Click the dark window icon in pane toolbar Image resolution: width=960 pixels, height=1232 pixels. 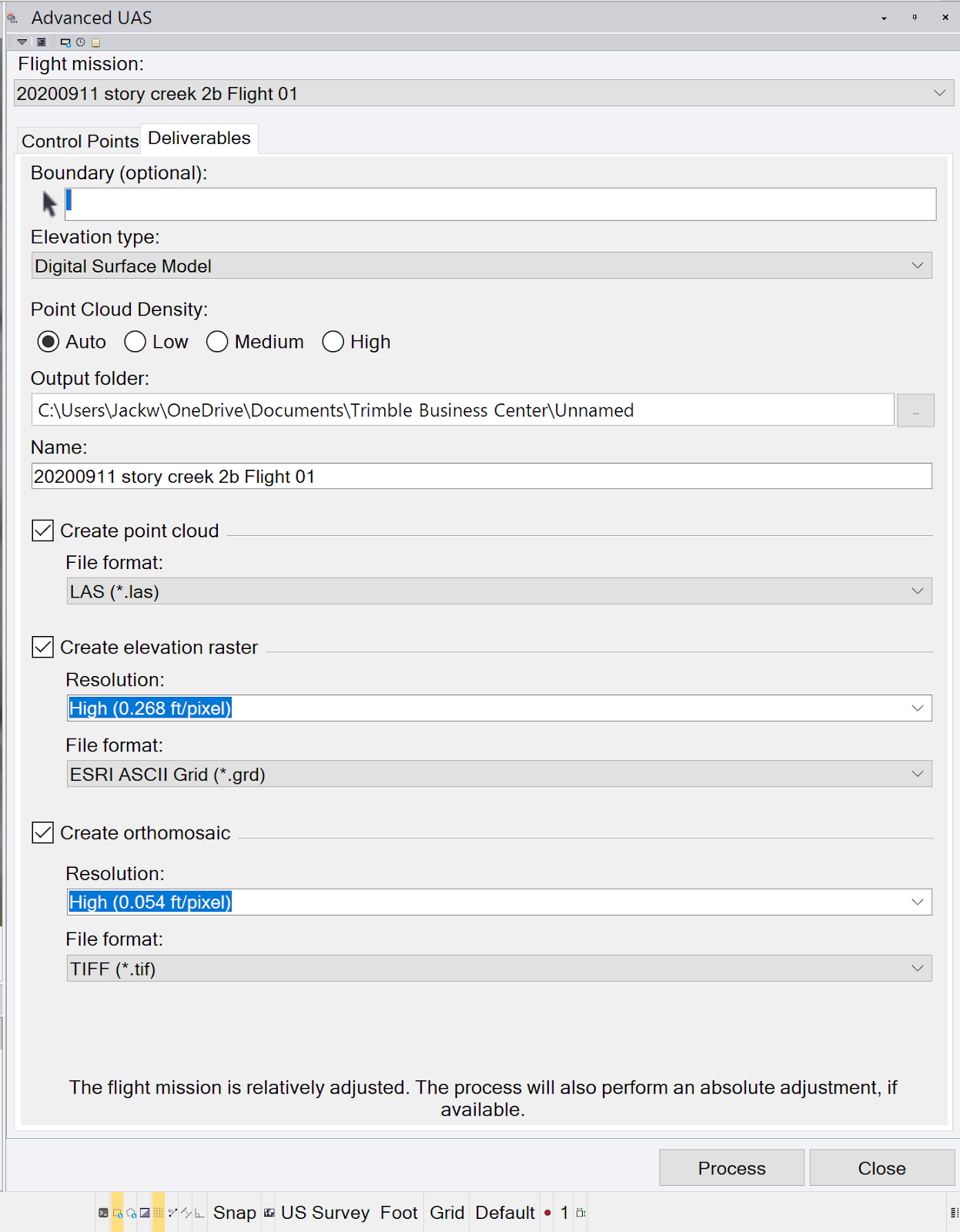point(42,42)
